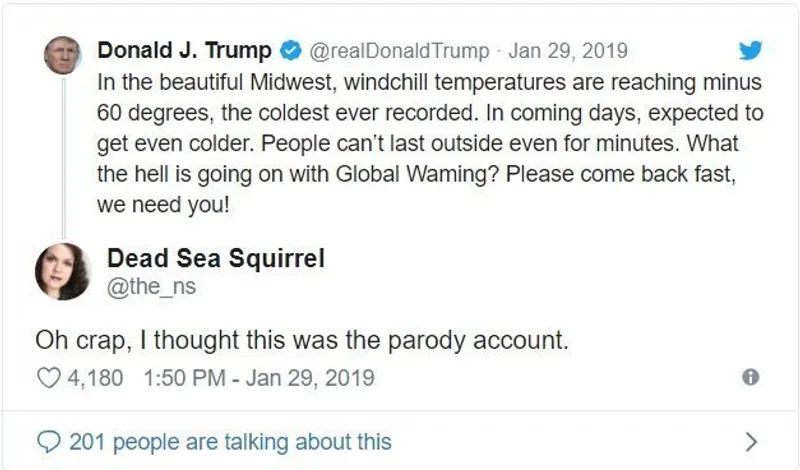The height and width of the screenshot is (470, 800).
Task: Click the blue Twitter bird logo
Action: click(750, 51)
